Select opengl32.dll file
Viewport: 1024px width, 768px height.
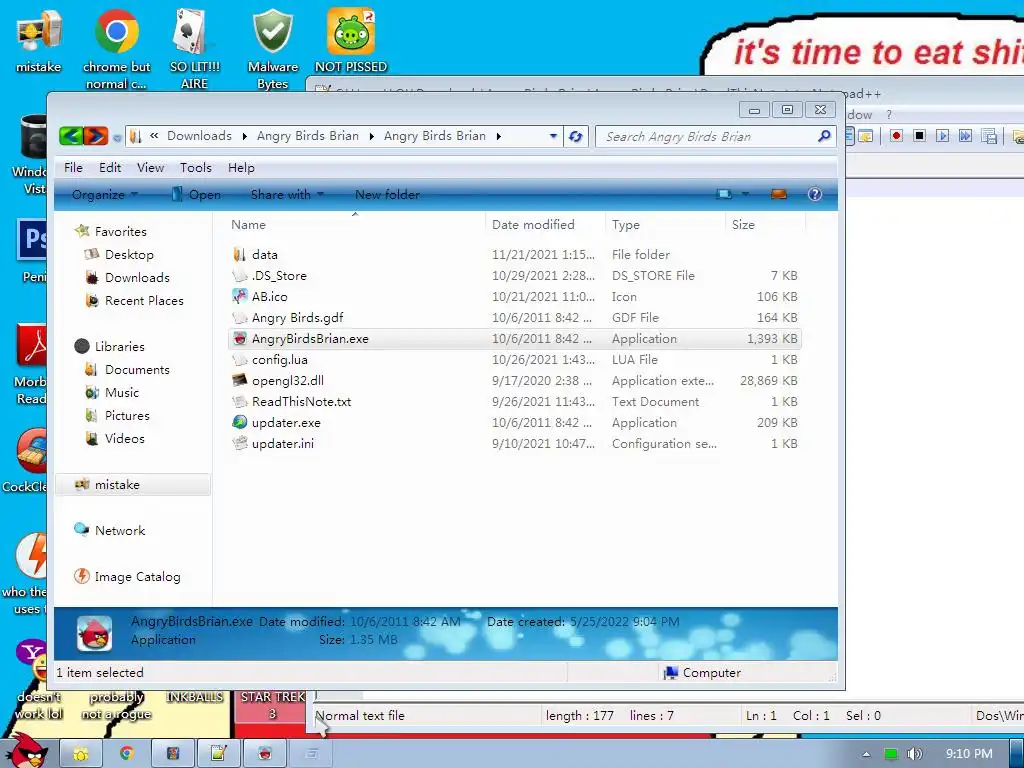[x=515, y=381]
